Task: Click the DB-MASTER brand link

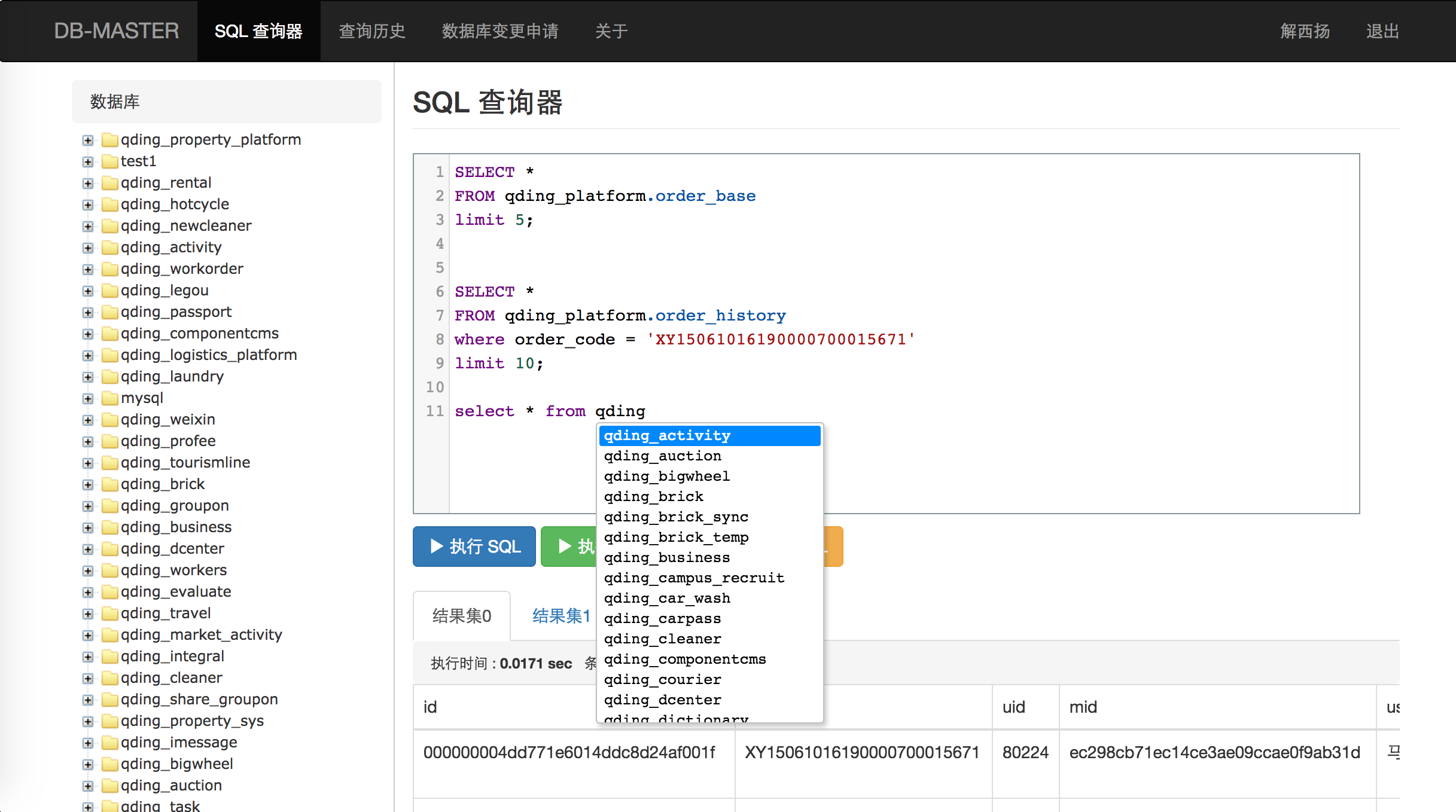Action: point(117,31)
